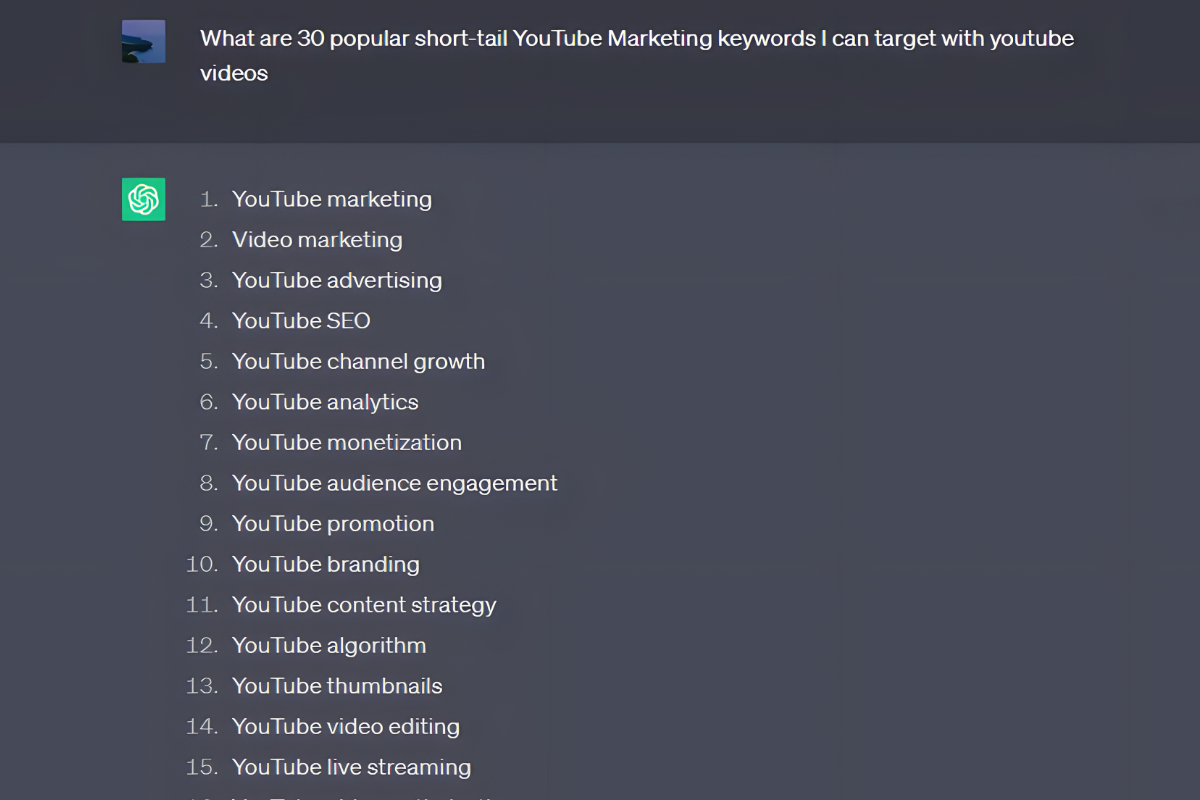Click 'YouTube audience engagement' list item
This screenshot has height=800, width=1200.
pyautogui.click(x=394, y=483)
